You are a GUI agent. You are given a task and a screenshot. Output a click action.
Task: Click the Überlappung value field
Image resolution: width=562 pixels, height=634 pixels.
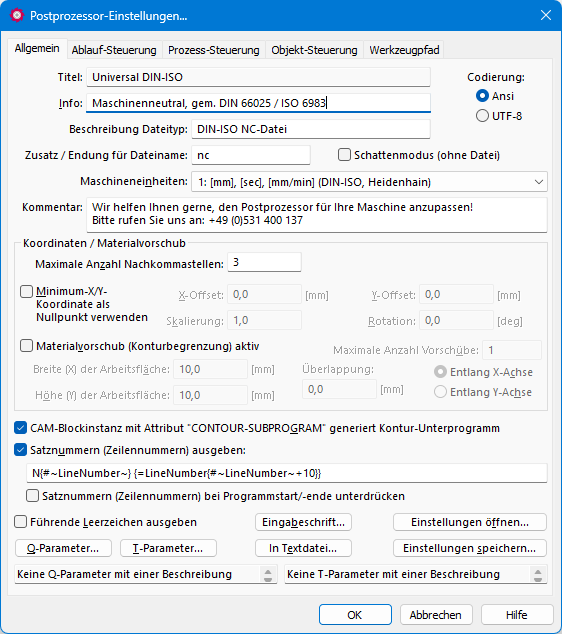point(339,389)
